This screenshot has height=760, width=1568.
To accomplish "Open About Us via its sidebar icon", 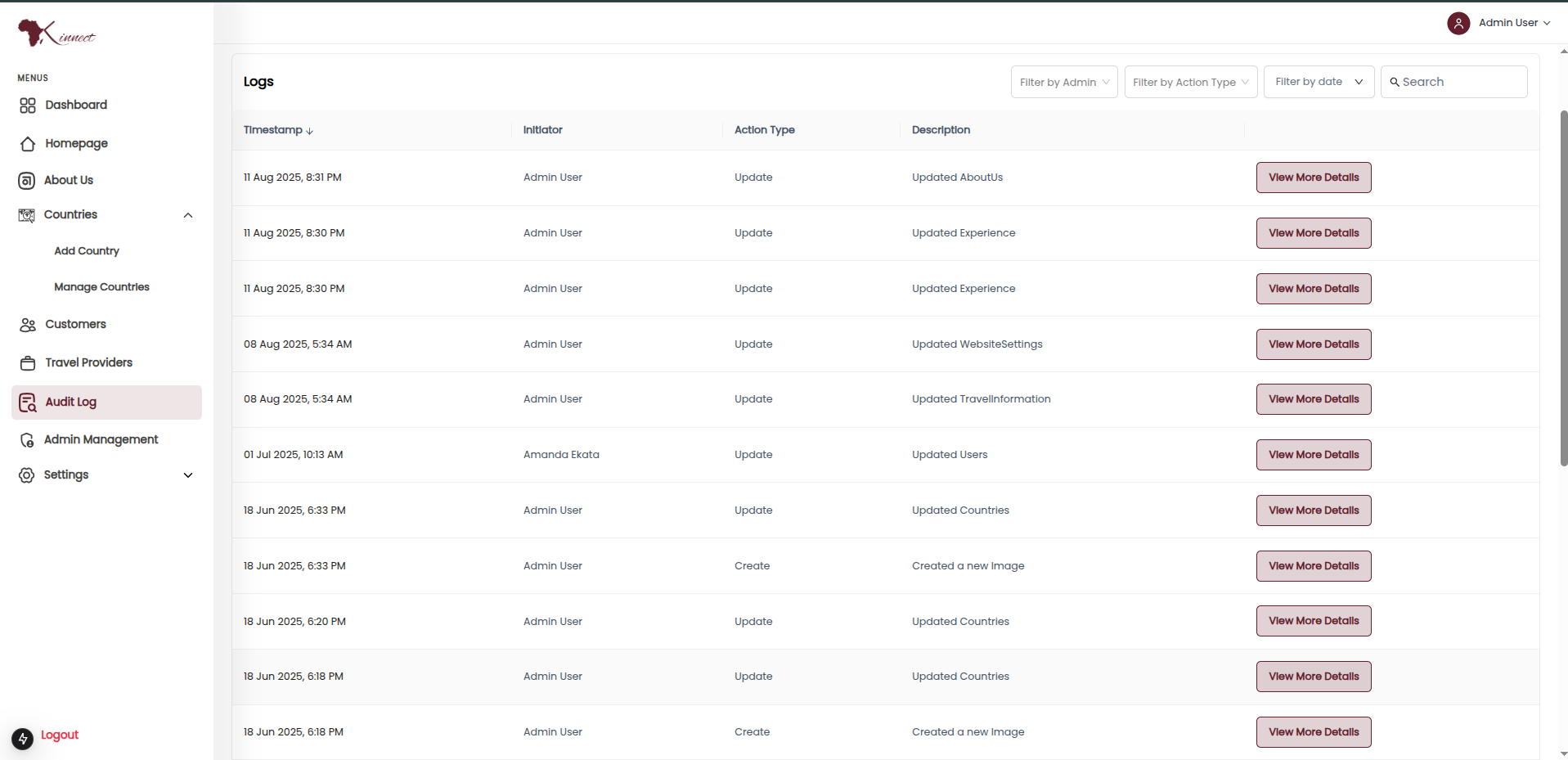I will tap(27, 180).
